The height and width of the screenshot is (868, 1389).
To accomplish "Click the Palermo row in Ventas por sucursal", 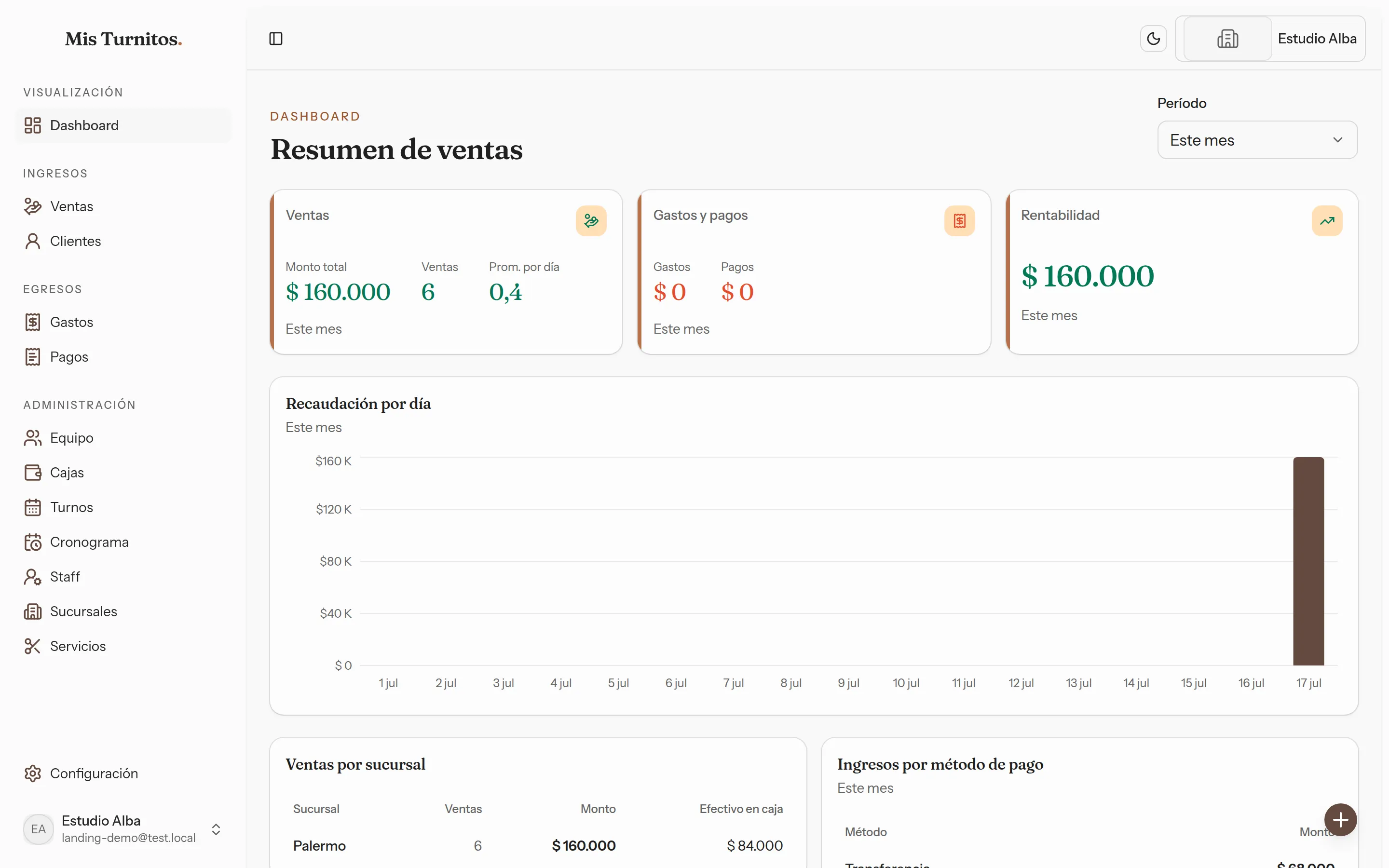I will [x=538, y=845].
